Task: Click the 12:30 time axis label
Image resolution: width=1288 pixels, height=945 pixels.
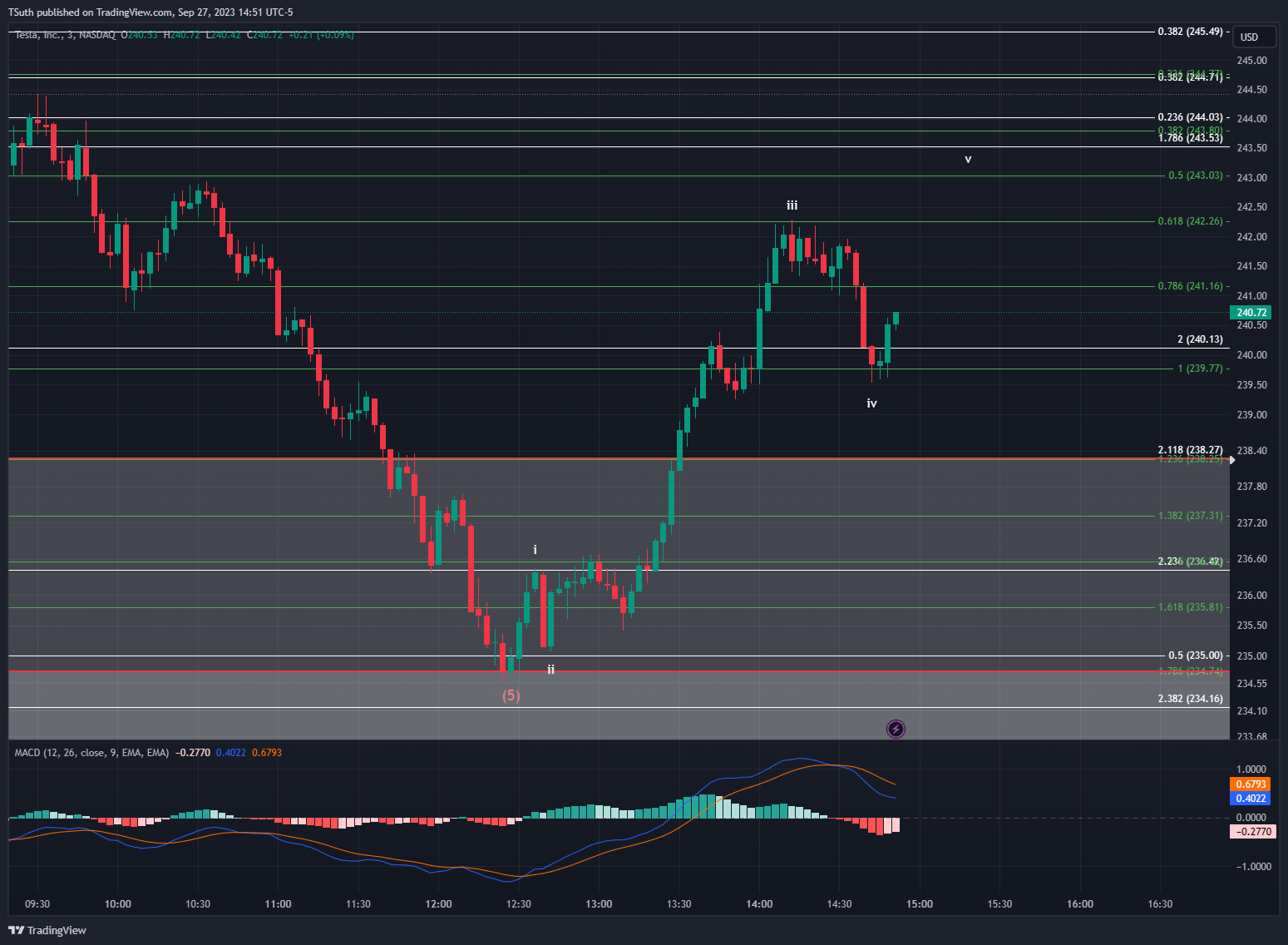Action: coord(519,904)
